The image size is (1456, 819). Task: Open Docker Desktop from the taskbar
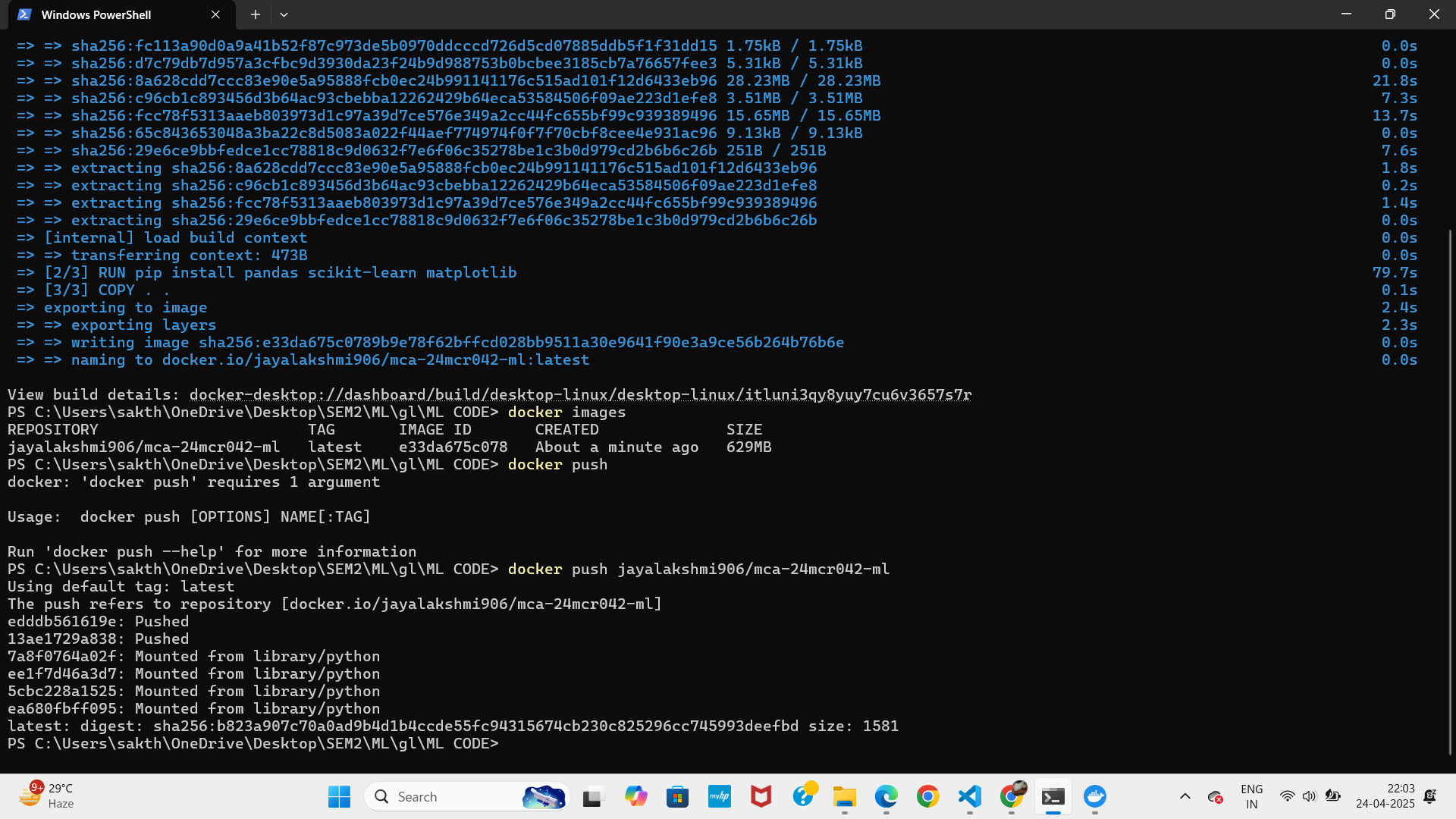click(1095, 796)
